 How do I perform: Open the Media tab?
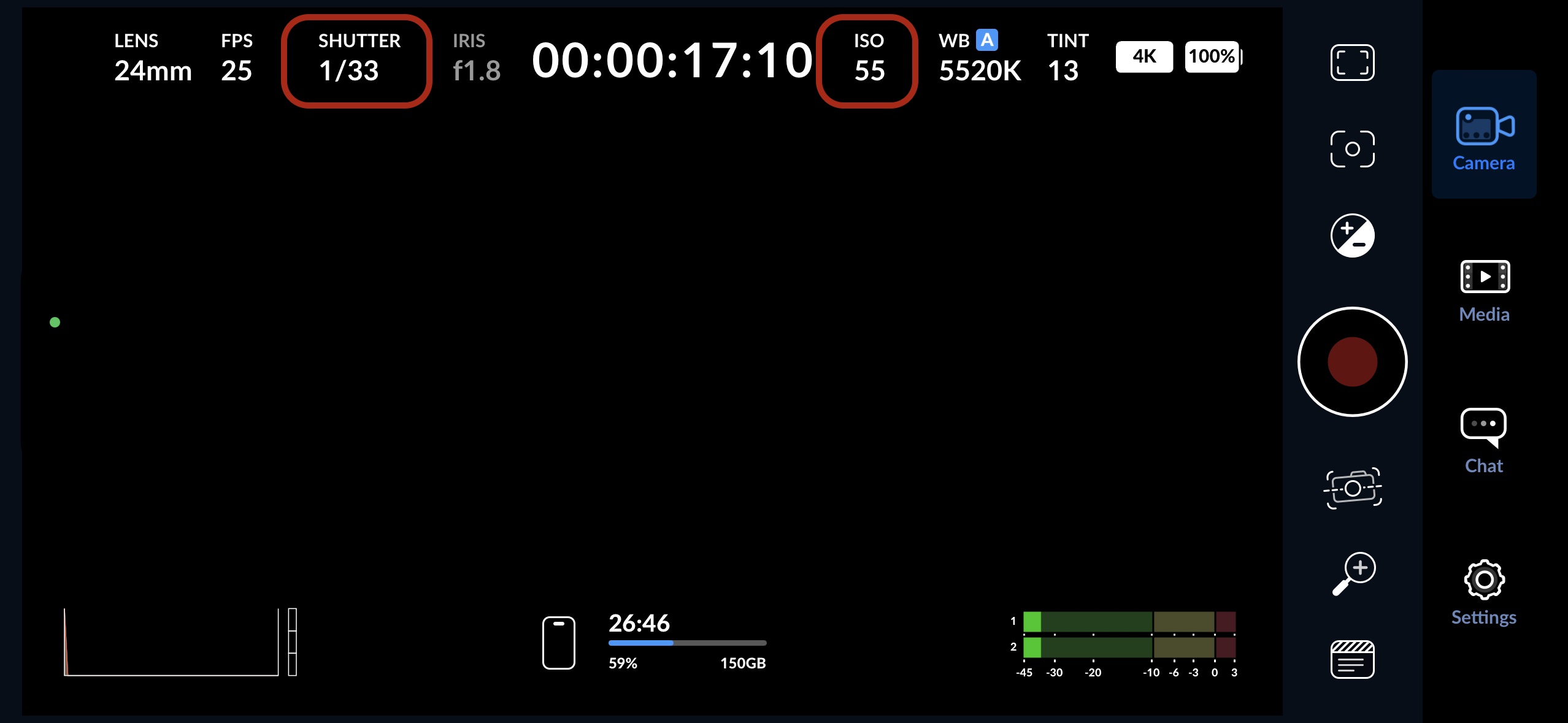[1484, 292]
